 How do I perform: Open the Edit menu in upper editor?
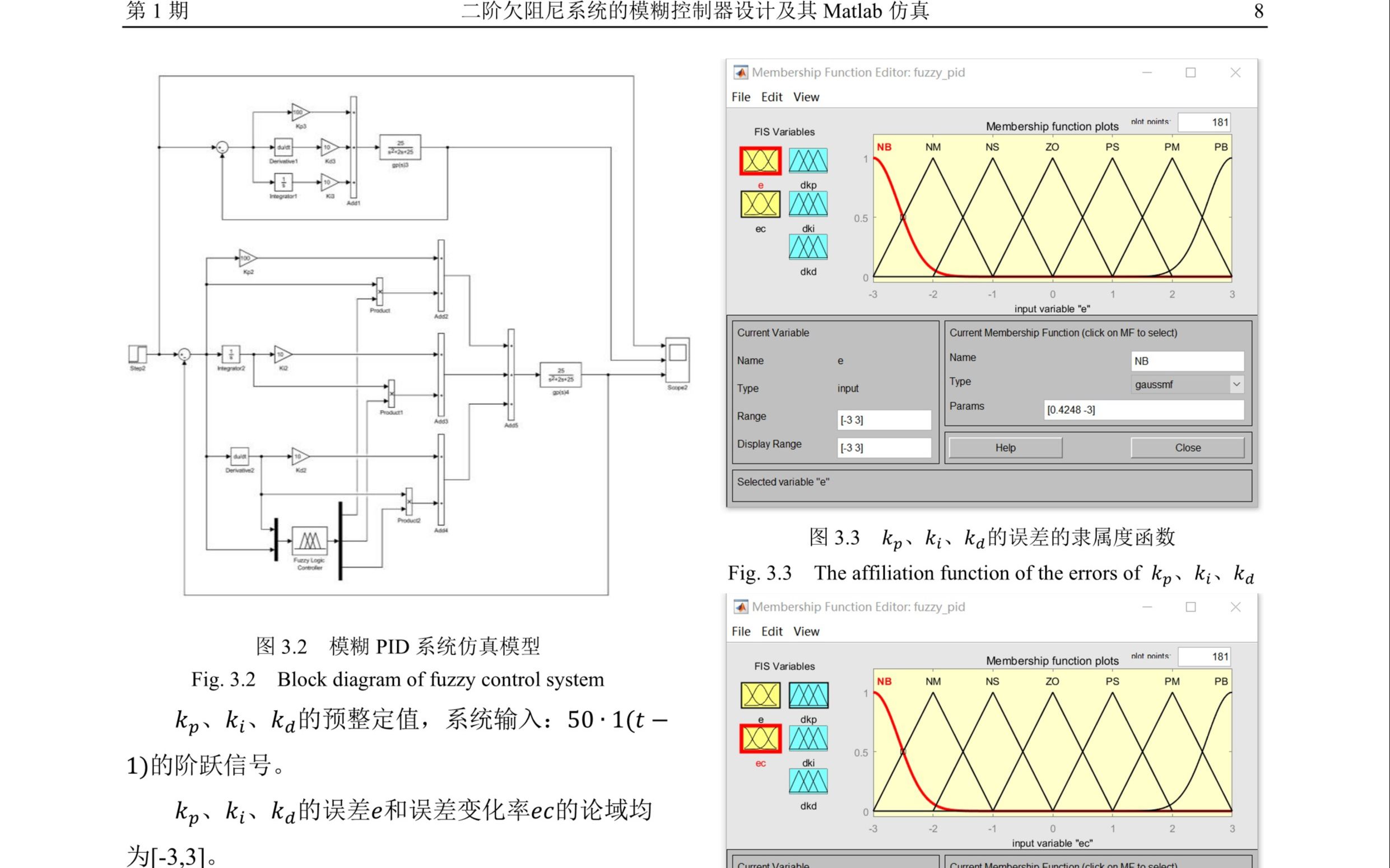tap(771, 97)
